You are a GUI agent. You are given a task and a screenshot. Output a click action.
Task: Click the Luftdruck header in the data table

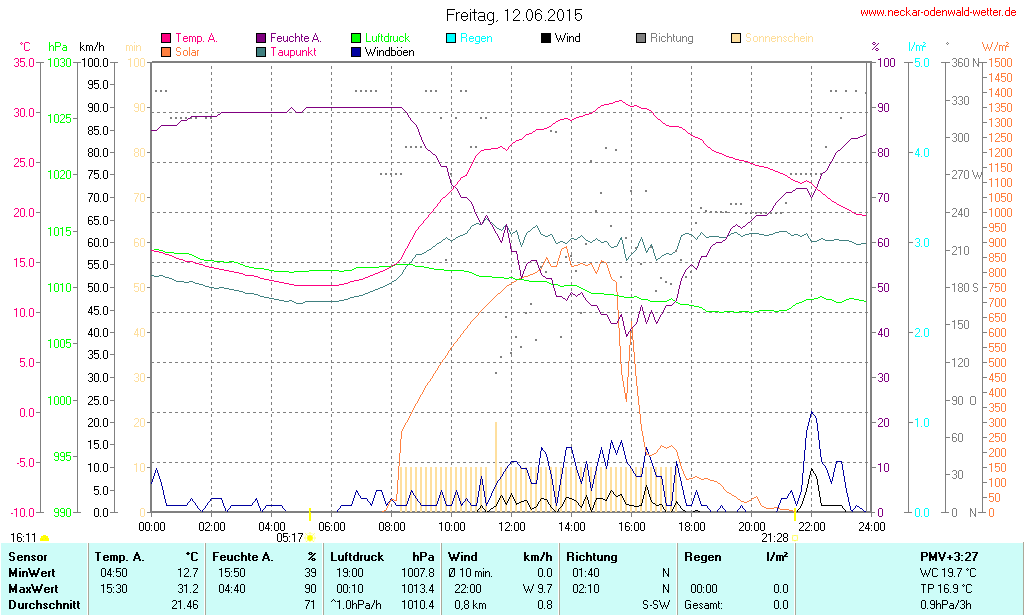[357, 556]
